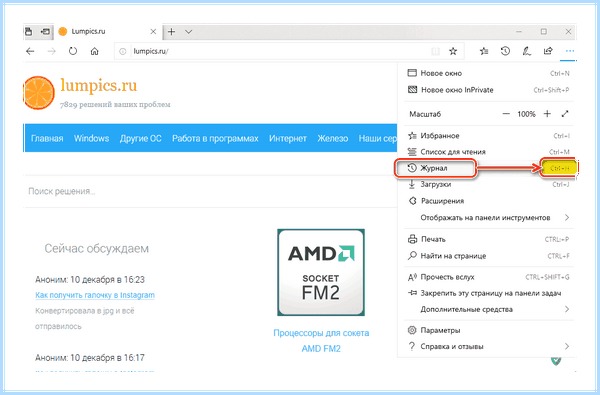The height and width of the screenshot is (395, 600).
Task: Click the AMD Socket FM2 thumbnail
Action: [321, 273]
